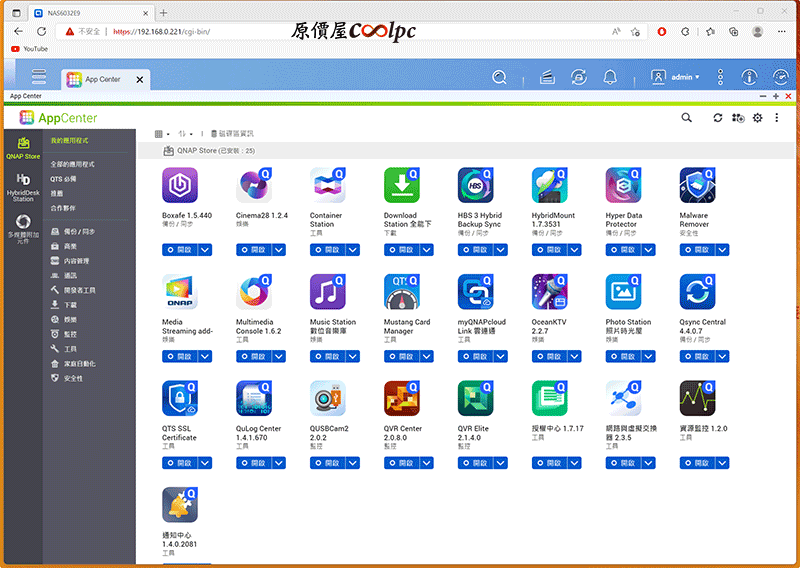Click the open button for QTS SSL Certificate
Image resolution: width=800 pixels, height=568 pixels.
pos(180,463)
